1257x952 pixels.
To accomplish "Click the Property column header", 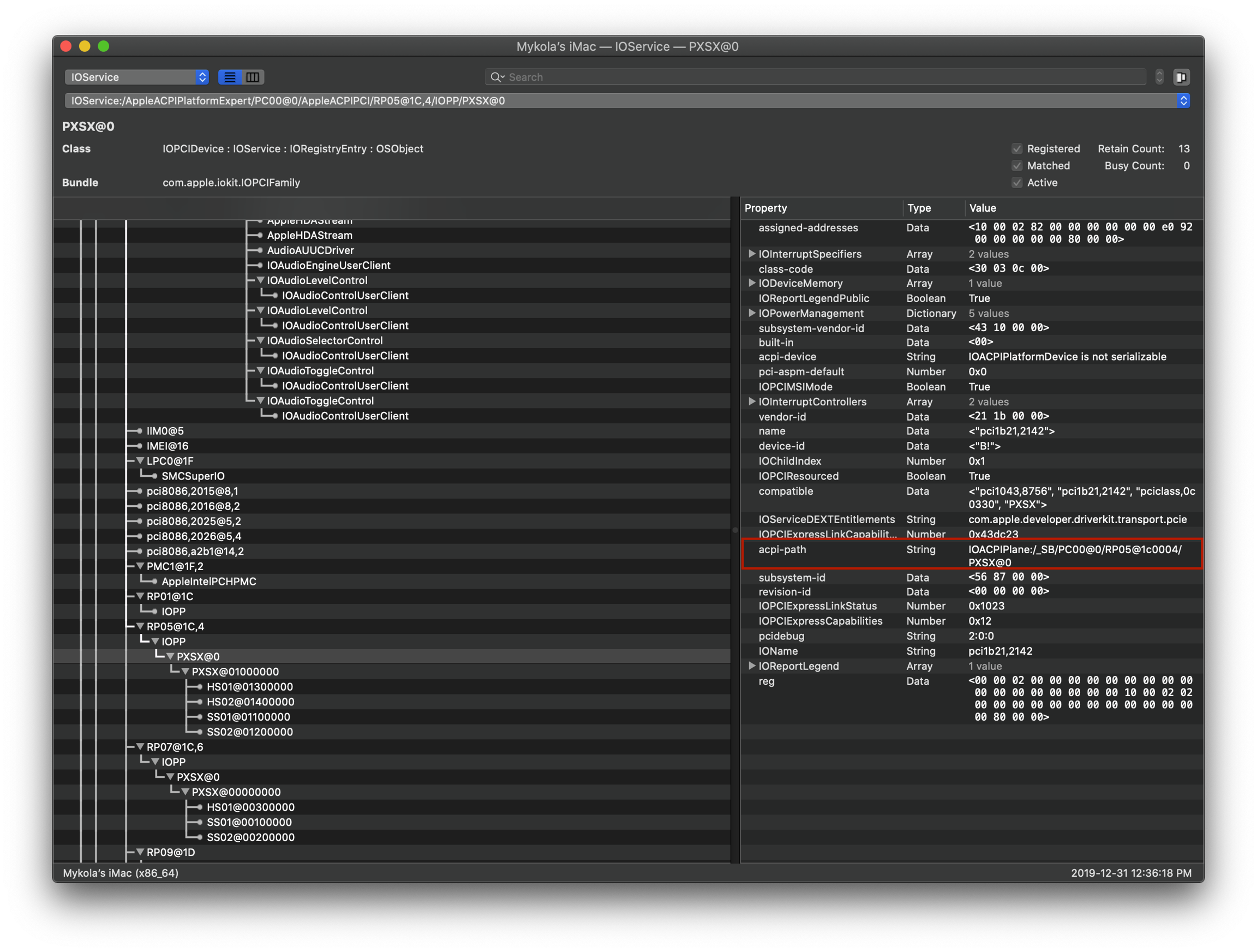I will pyautogui.click(x=765, y=208).
